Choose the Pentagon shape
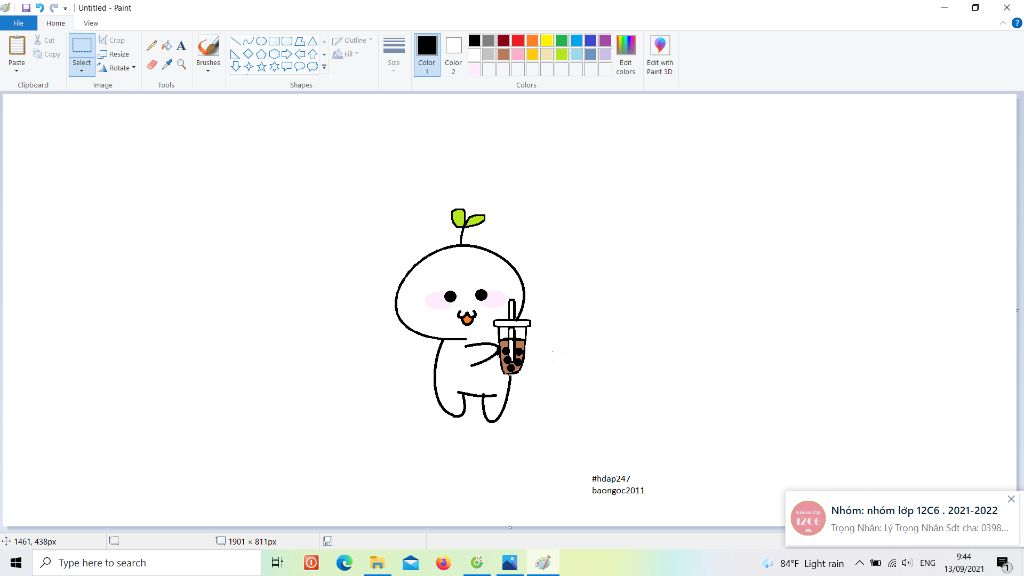Image resolution: width=1024 pixels, height=576 pixels. tap(261, 54)
